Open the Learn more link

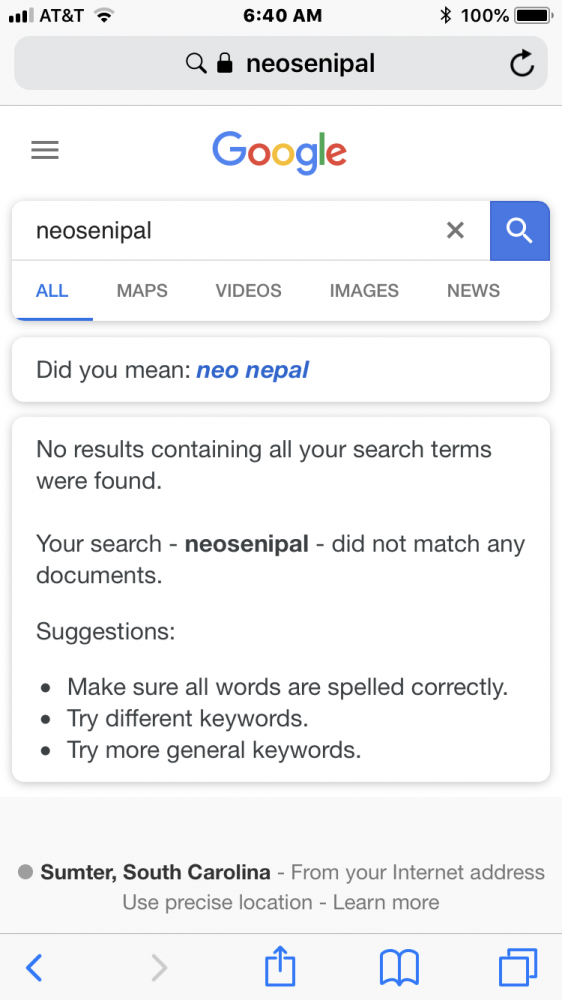point(386,902)
